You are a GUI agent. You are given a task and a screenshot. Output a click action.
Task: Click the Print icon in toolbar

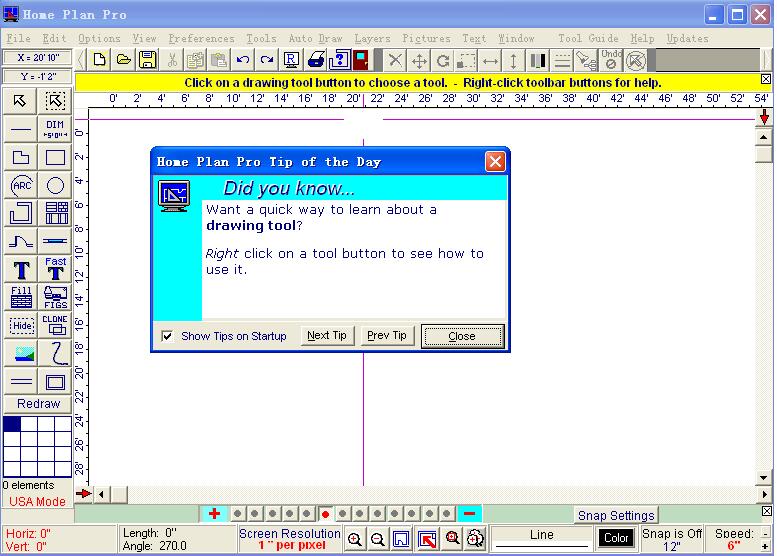[316, 60]
